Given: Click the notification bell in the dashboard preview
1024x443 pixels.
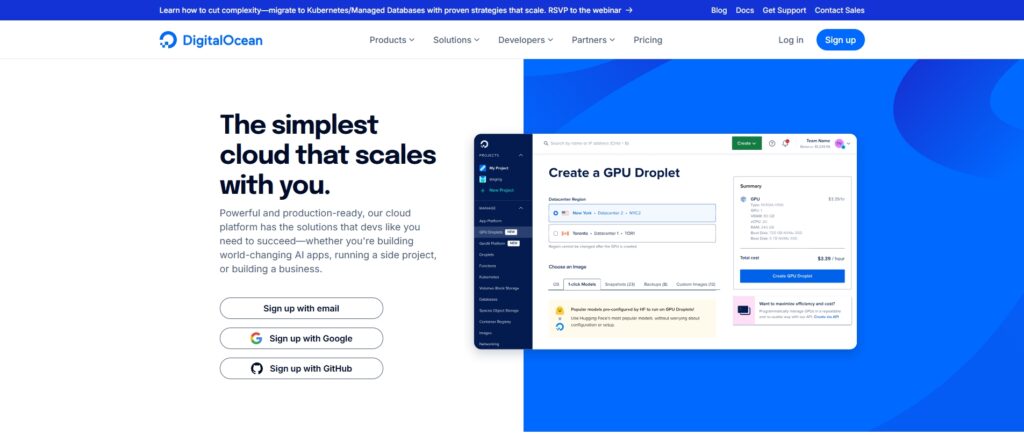Looking at the screenshot, I should 786,143.
